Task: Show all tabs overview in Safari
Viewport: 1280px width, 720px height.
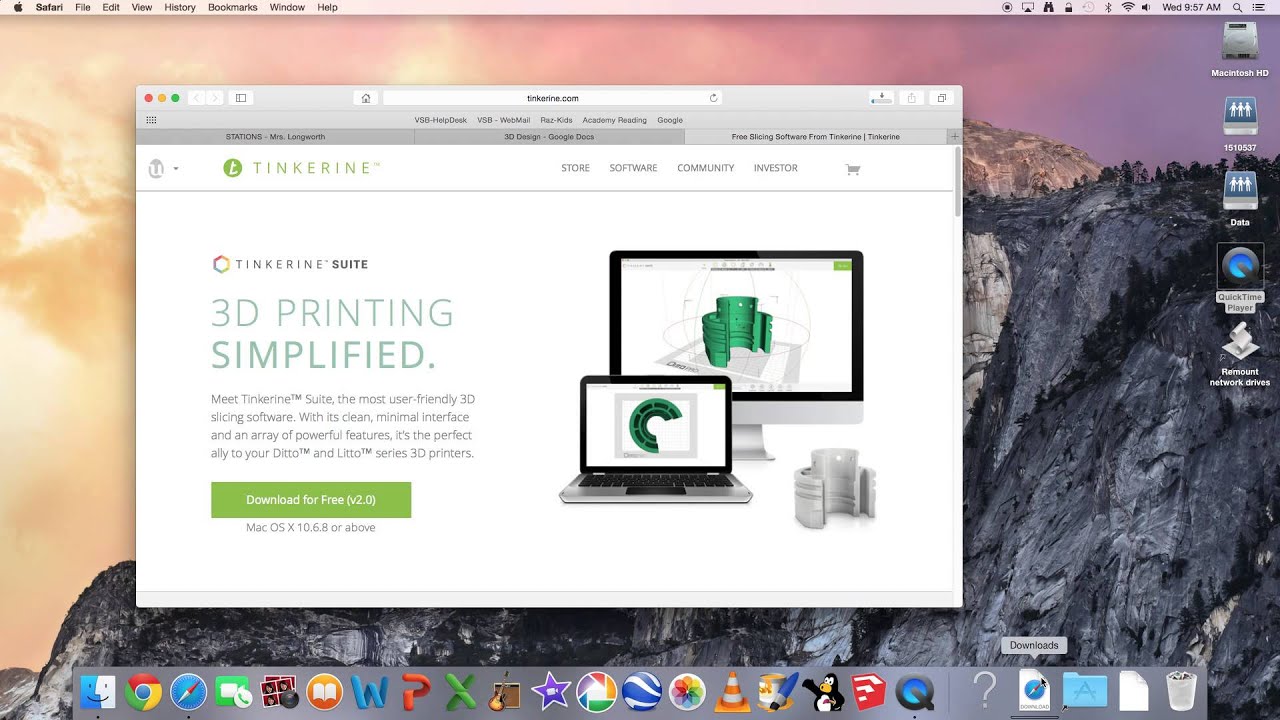Action: pos(941,98)
